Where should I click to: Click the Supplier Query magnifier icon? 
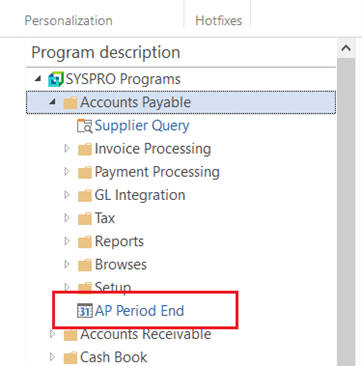coord(85,126)
